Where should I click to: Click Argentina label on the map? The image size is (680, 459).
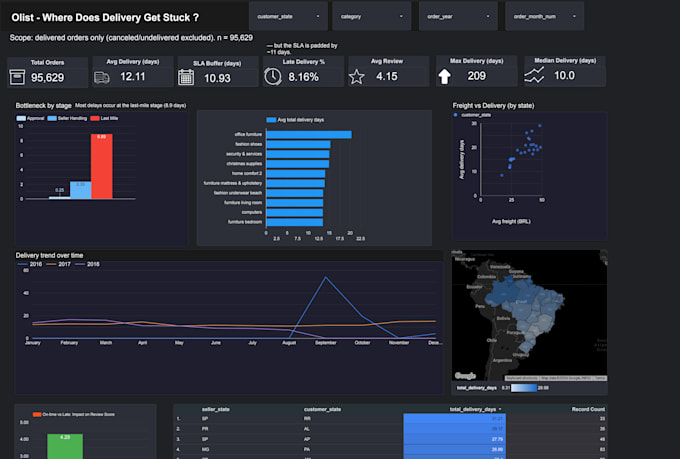502,360
